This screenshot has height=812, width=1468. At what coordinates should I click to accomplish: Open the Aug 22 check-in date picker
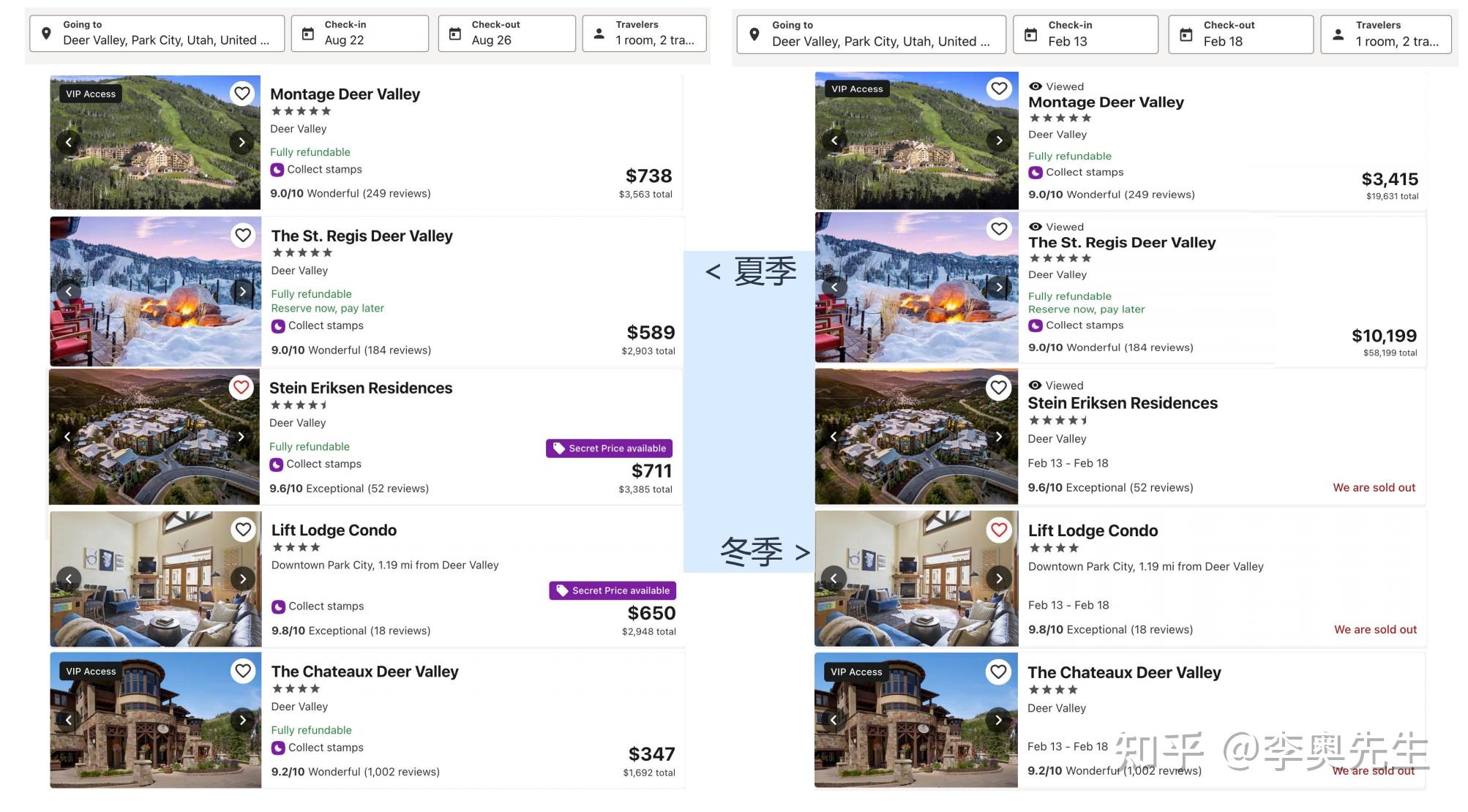360,34
